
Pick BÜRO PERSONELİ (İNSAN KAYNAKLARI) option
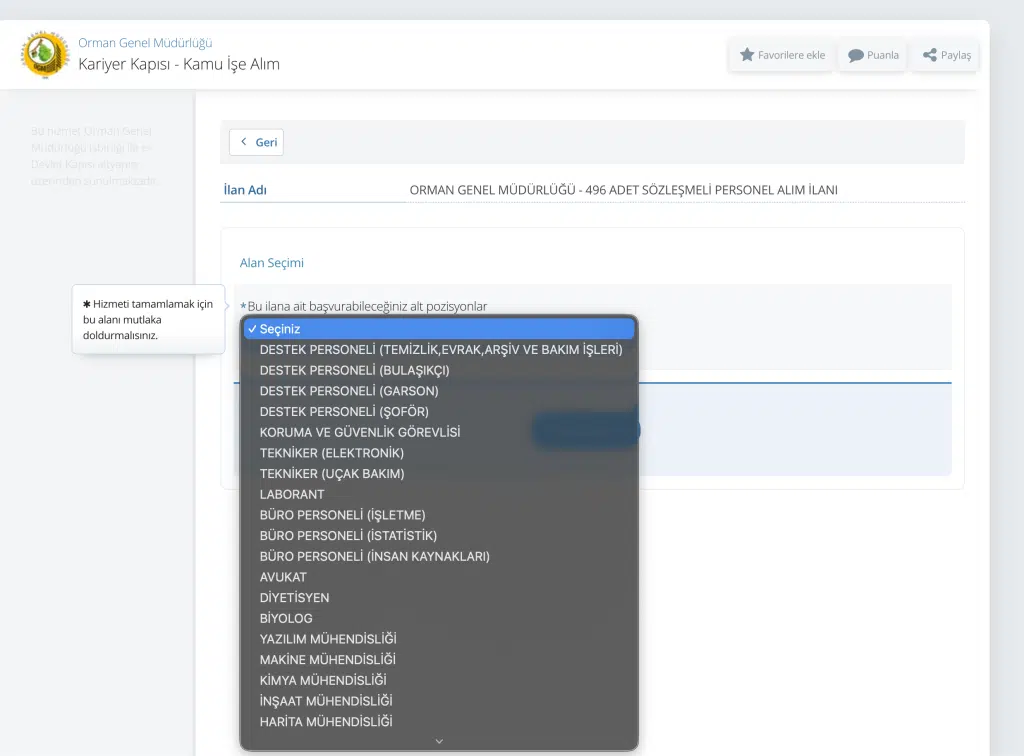click(x=375, y=556)
